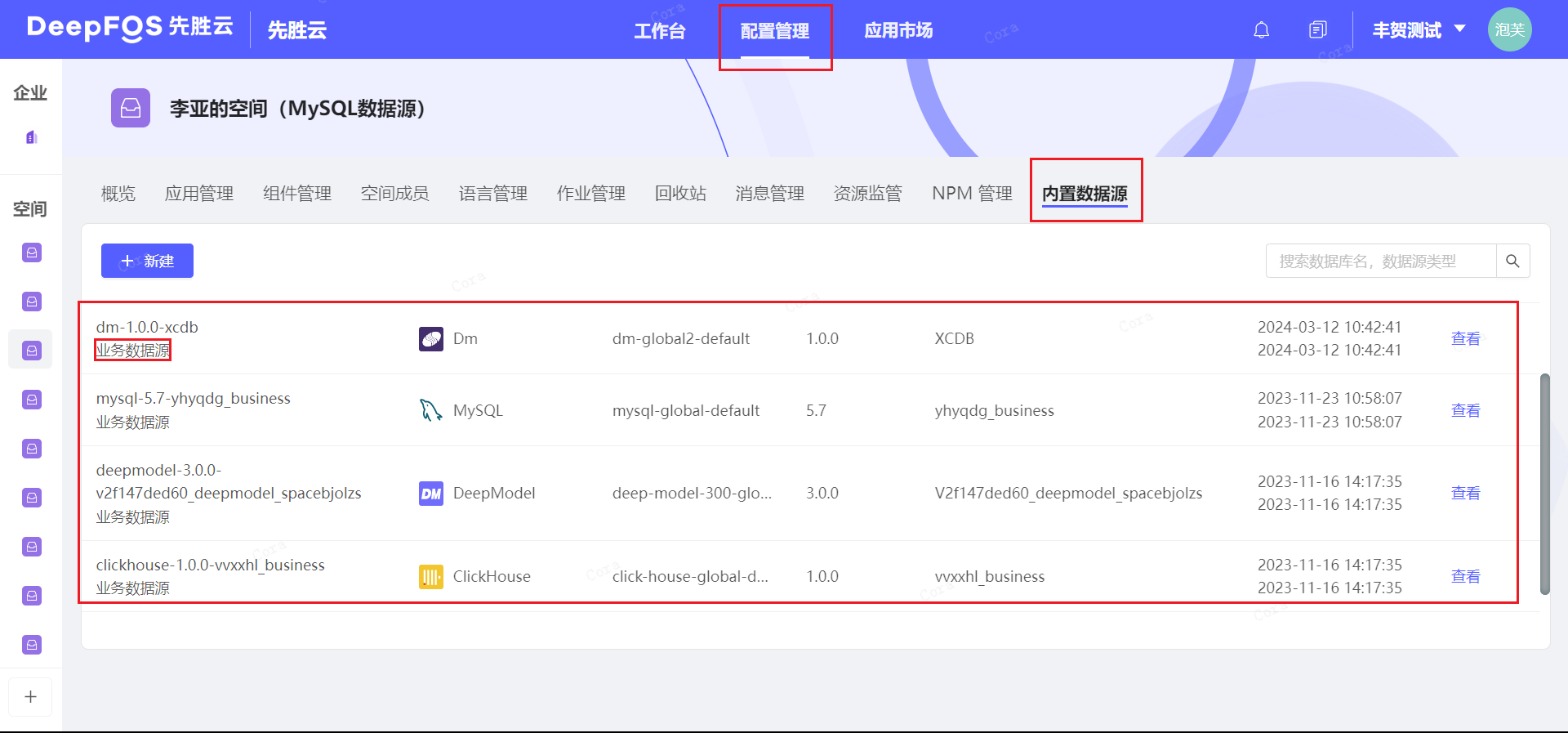Click the ClickHouse yellow icon

[431, 576]
